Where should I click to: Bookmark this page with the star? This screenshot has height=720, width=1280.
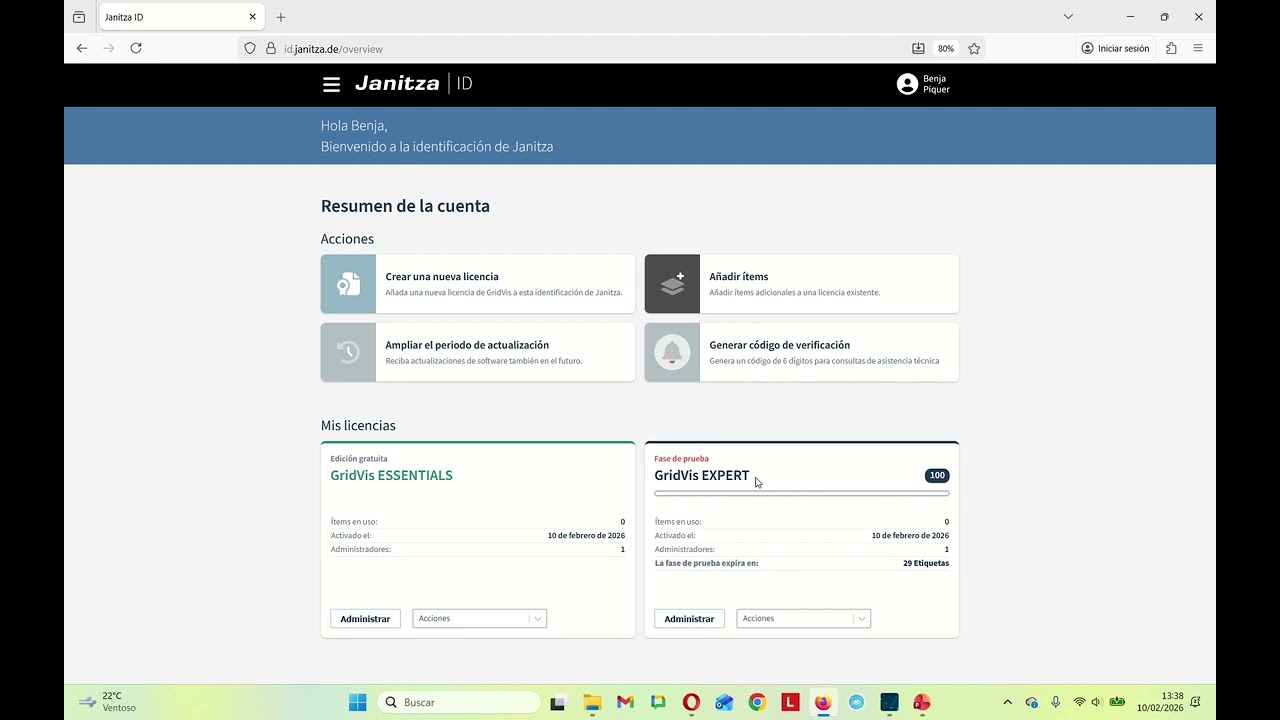(x=974, y=48)
